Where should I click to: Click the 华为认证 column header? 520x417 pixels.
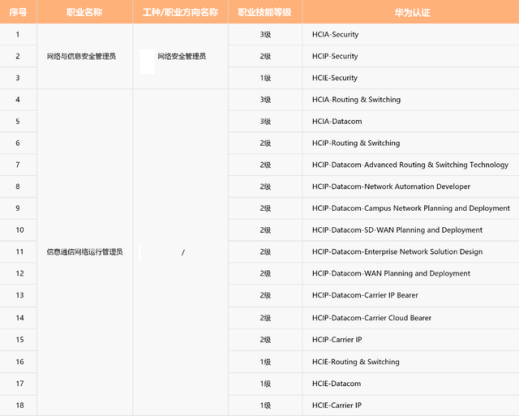(x=412, y=12)
